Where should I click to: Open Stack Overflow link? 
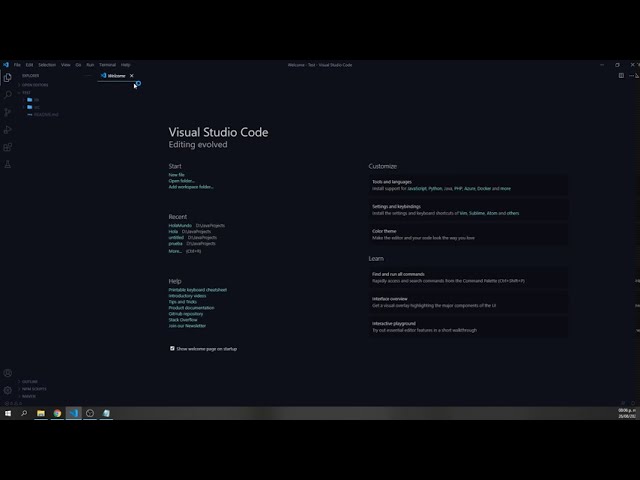click(x=183, y=320)
